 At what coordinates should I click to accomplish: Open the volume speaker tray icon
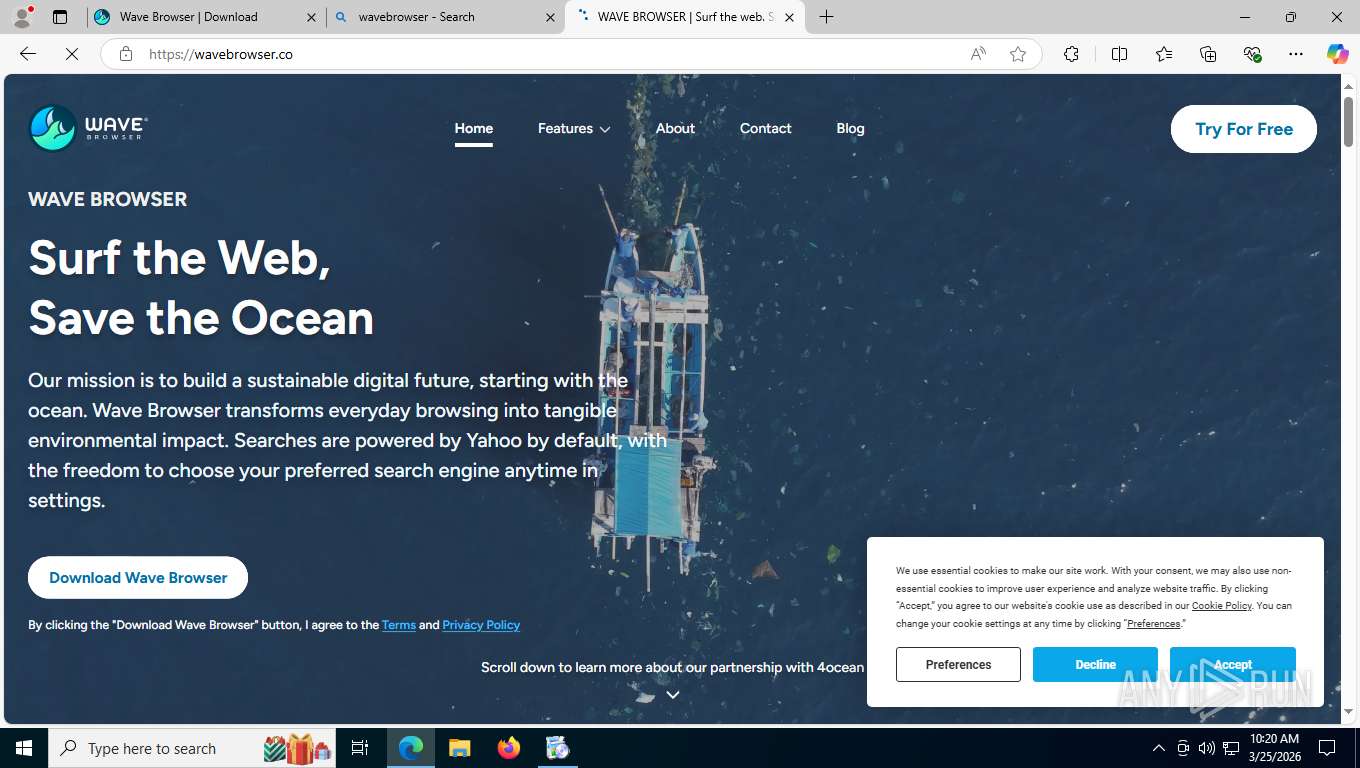point(1207,748)
